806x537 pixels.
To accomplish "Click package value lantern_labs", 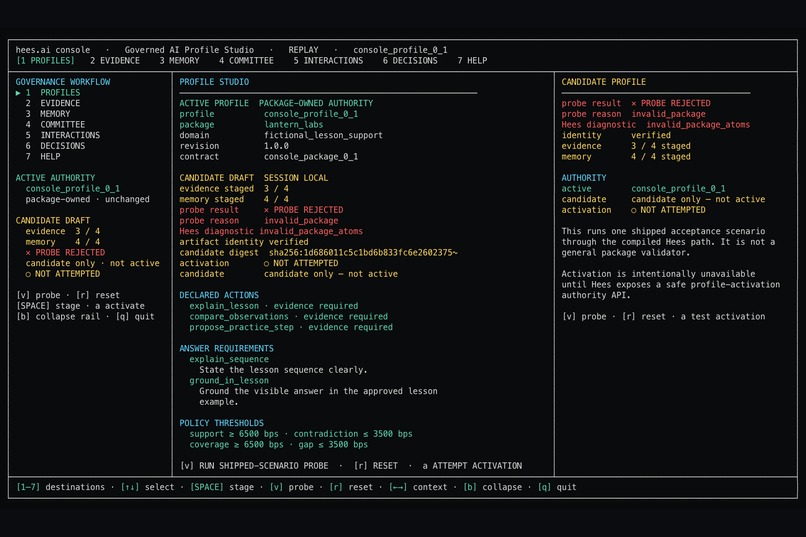I will click(x=294, y=125).
